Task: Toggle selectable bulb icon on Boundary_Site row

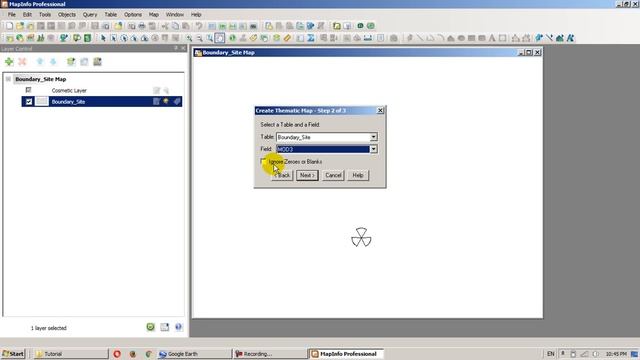Action: tap(166, 101)
